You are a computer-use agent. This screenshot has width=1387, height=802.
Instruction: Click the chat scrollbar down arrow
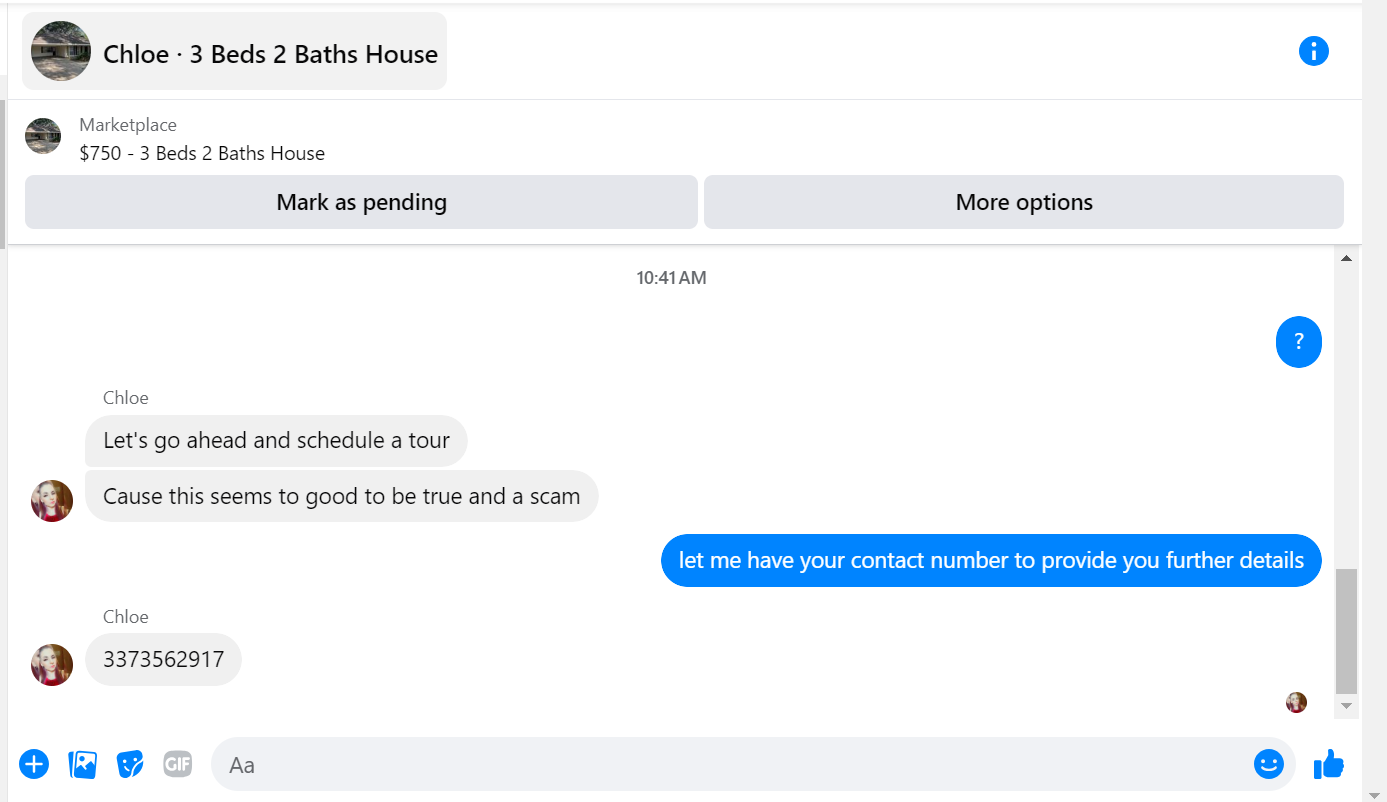pyautogui.click(x=1346, y=706)
